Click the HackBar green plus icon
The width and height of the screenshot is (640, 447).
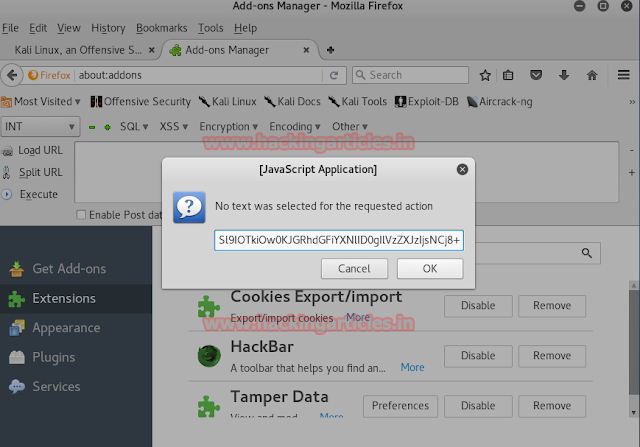tap(107, 127)
